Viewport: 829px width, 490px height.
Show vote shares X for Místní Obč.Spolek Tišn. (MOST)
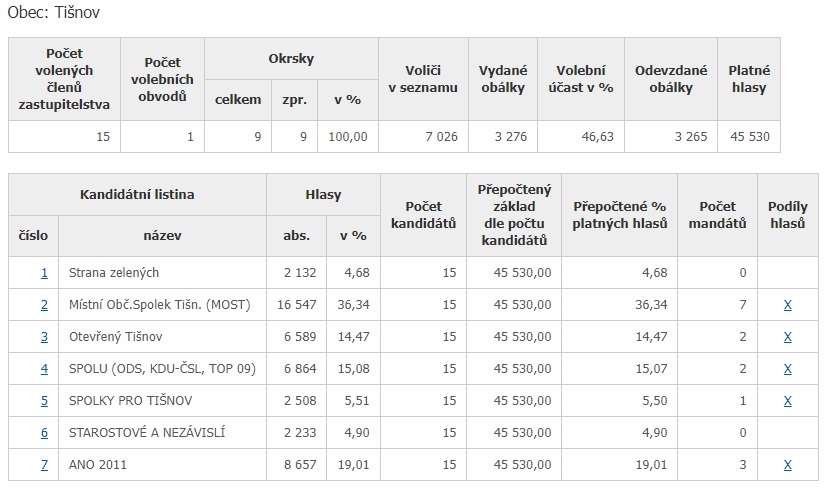point(788,304)
